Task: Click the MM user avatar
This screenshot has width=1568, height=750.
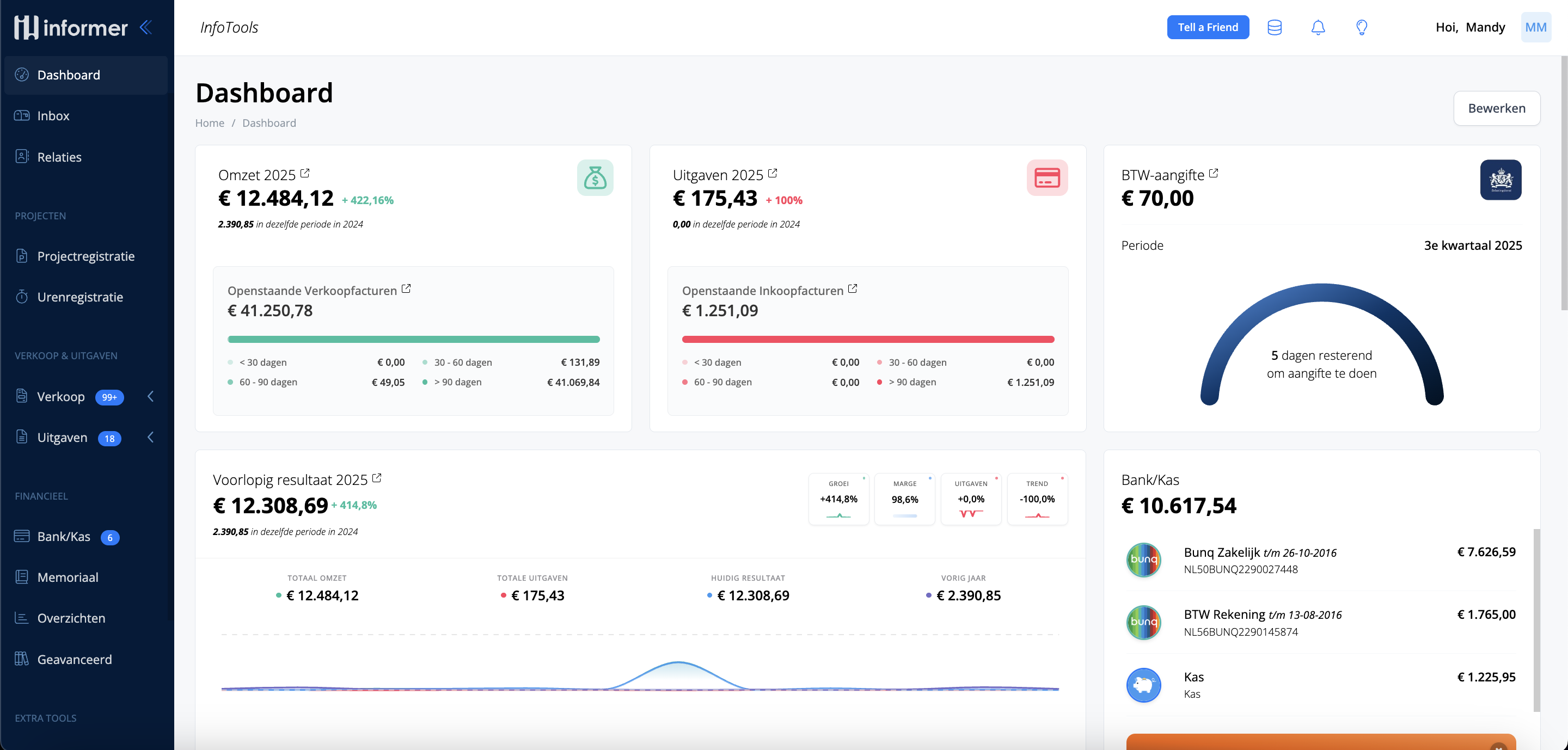Action: (x=1535, y=27)
